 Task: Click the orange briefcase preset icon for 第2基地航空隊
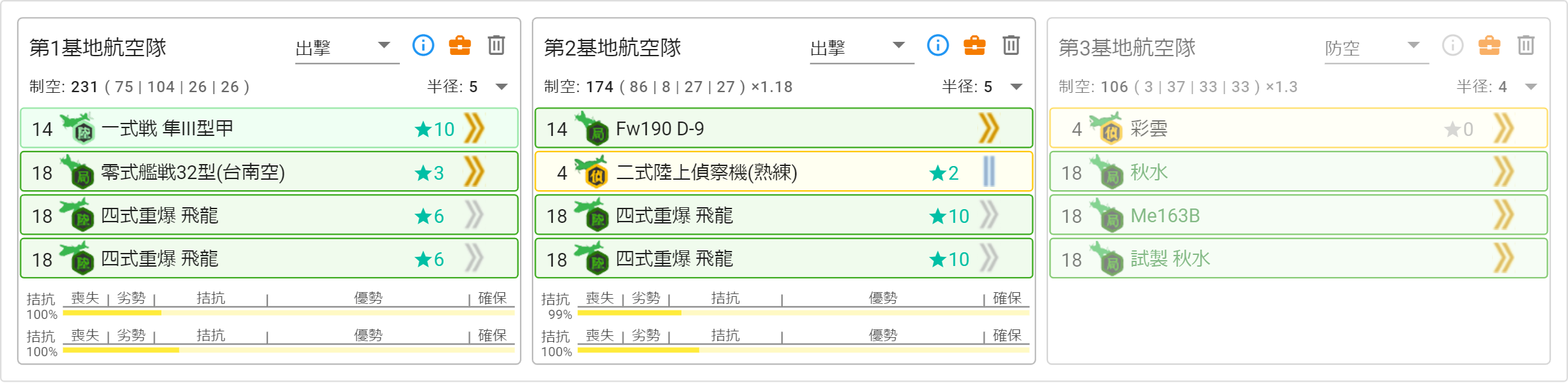[975, 46]
